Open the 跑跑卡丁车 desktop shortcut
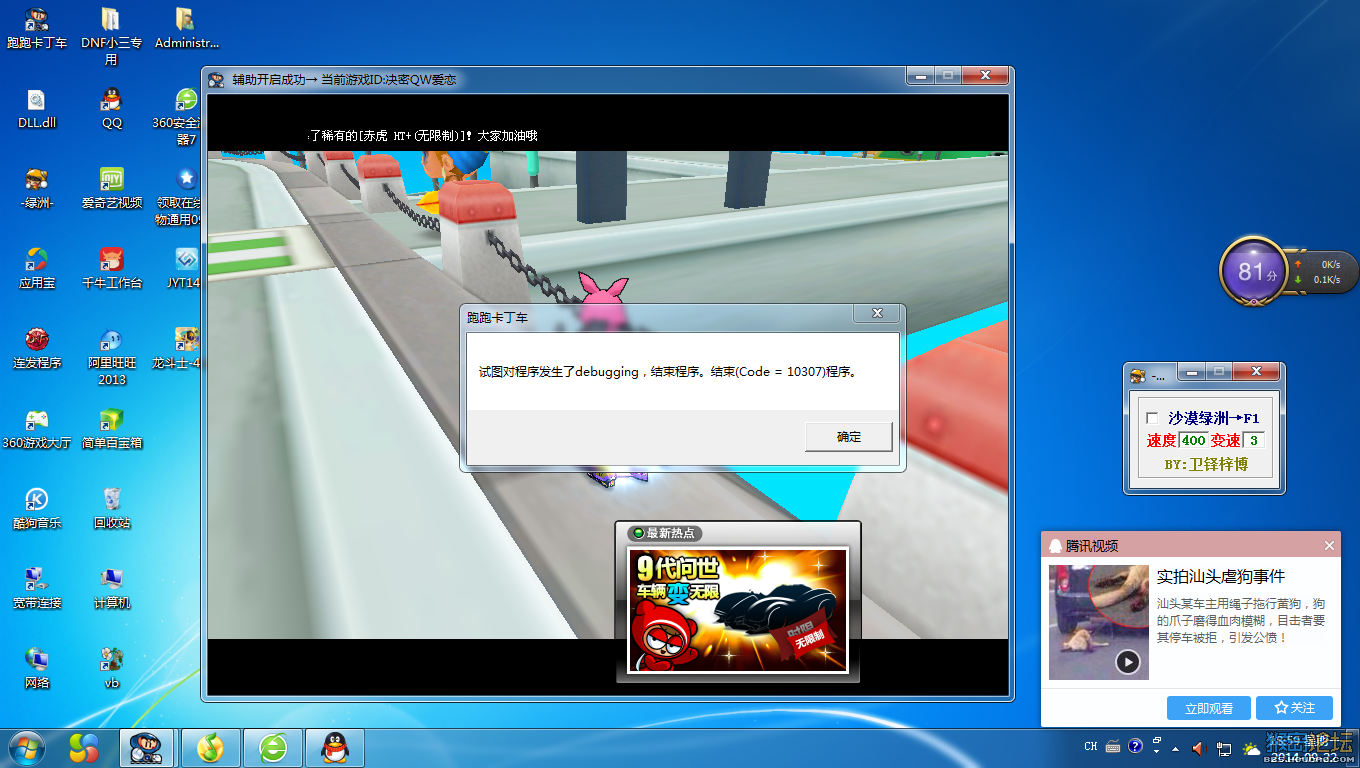The width and height of the screenshot is (1360, 768). 37,28
